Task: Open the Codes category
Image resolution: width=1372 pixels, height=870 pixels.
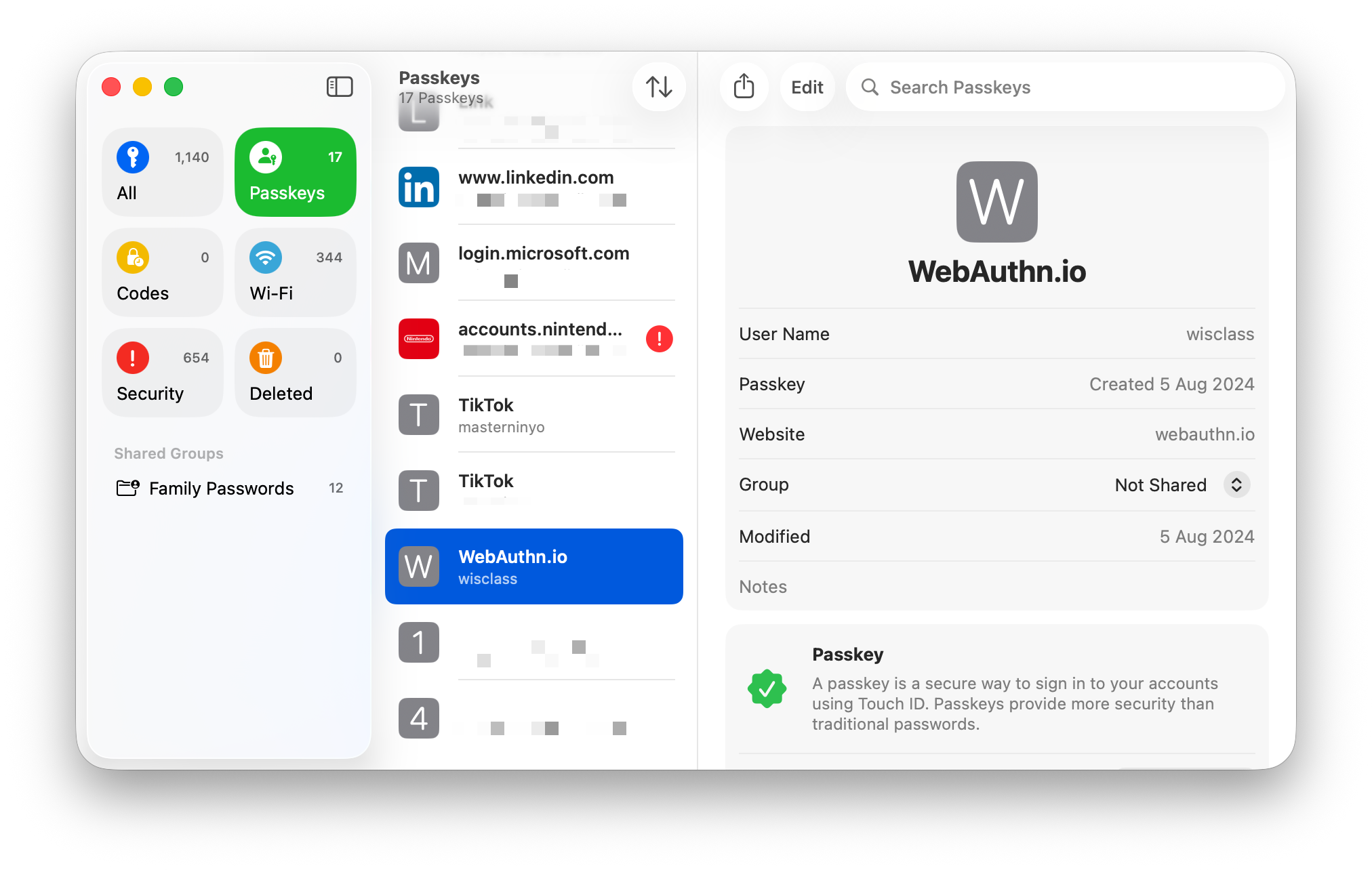Action: tap(163, 272)
